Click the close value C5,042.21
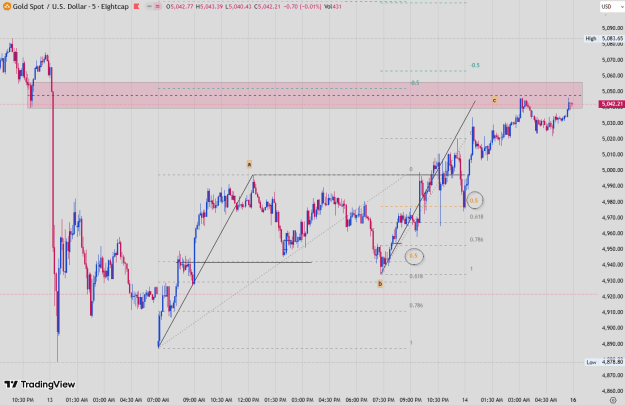The image size is (625, 405). pos(267,6)
